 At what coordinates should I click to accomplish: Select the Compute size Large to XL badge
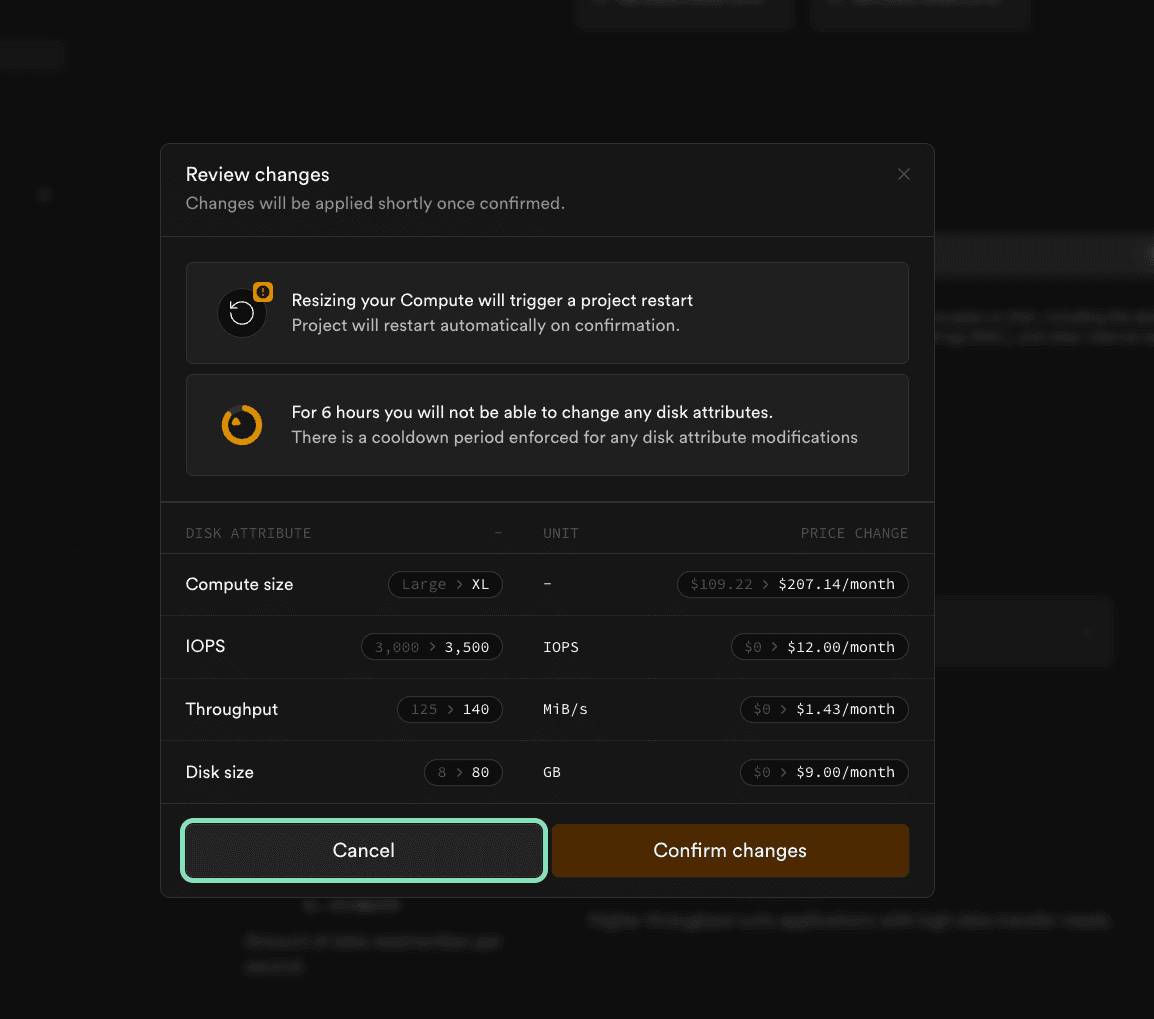445,584
